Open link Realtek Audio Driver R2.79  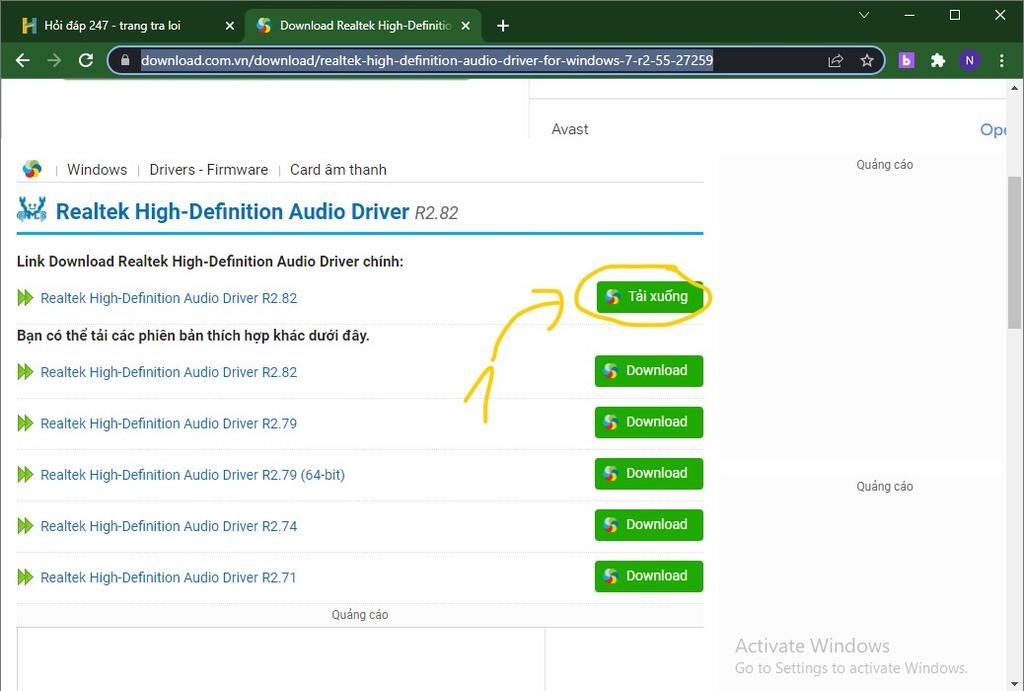pos(168,423)
